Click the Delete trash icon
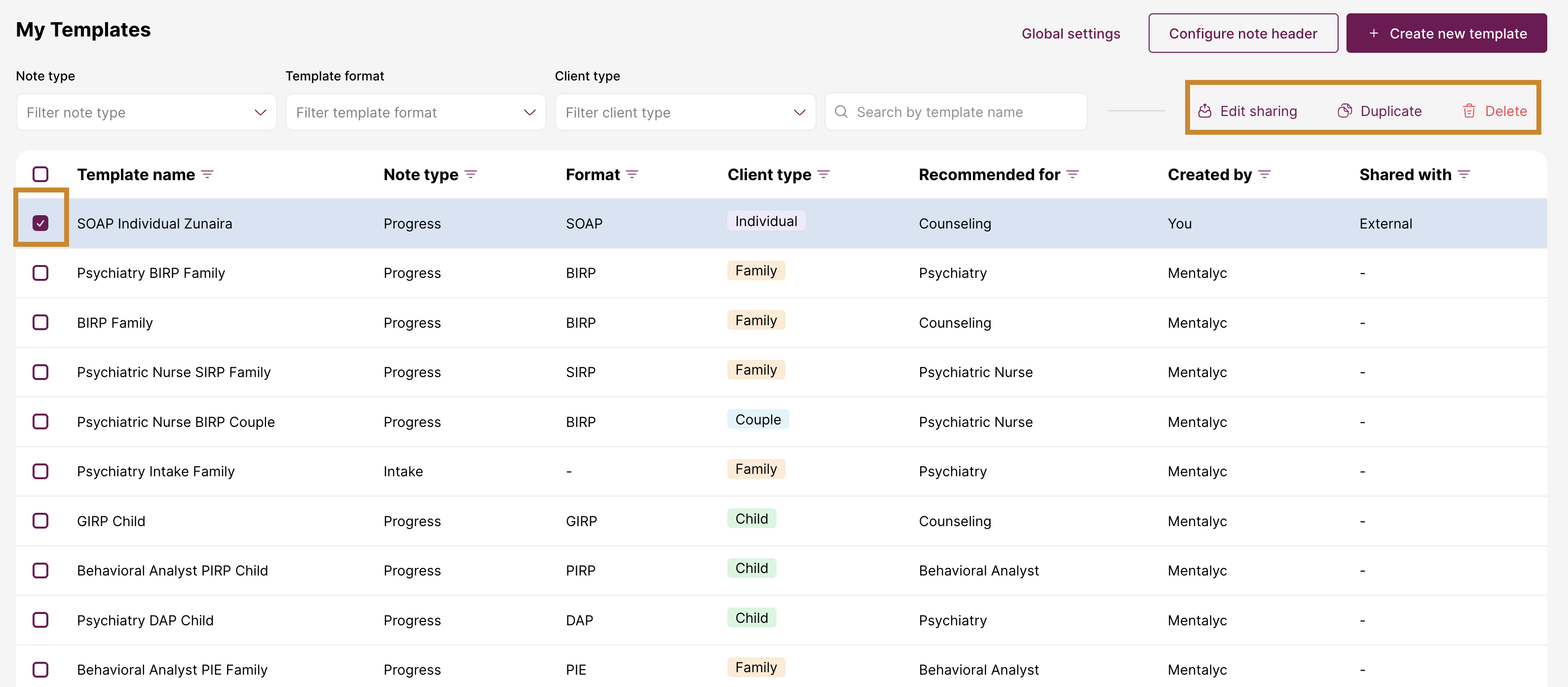Viewport: 1568px width, 687px height. coord(1469,111)
